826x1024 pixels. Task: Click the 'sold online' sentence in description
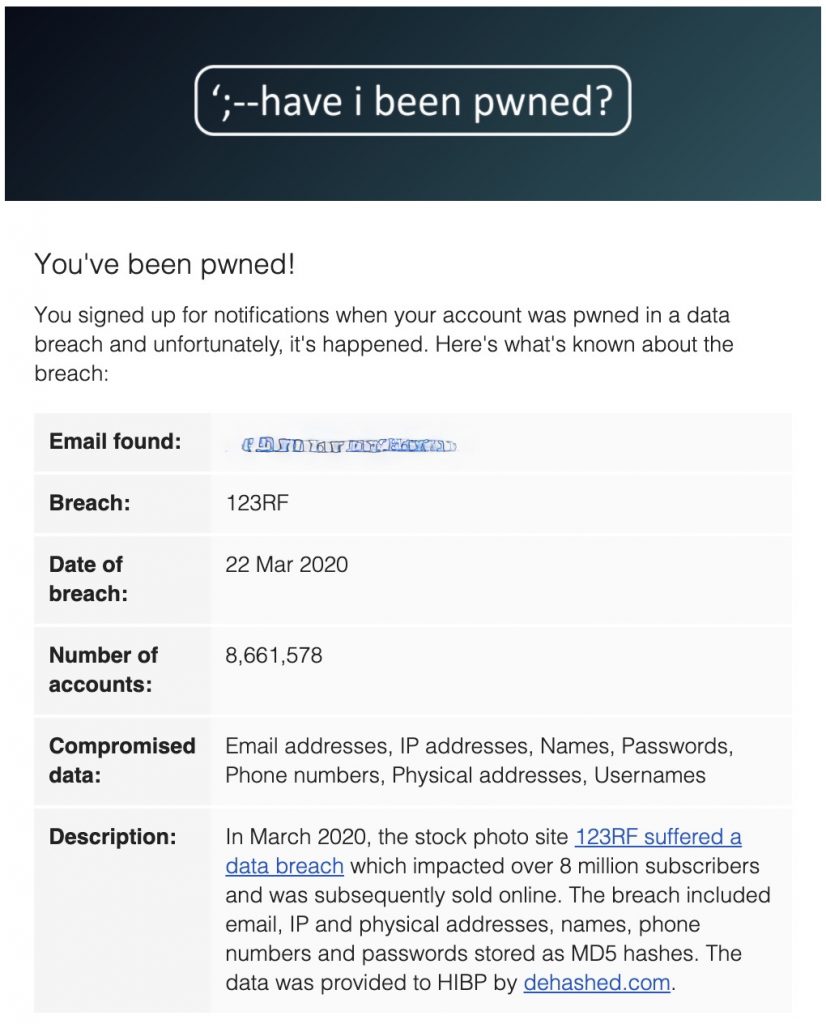[392, 895]
